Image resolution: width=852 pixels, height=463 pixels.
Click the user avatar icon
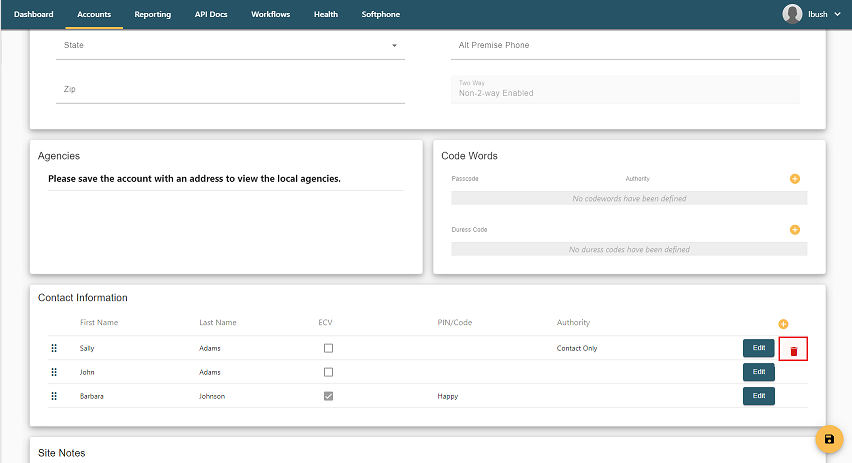tap(792, 14)
